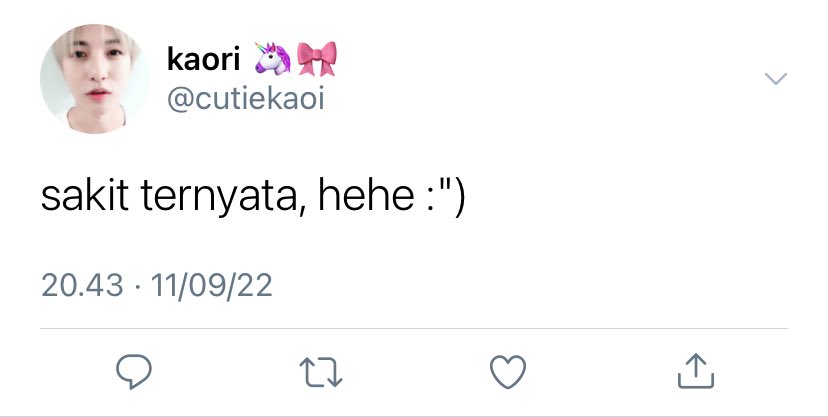Click the display name kaori
828x417 pixels.
click(x=203, y=59)
